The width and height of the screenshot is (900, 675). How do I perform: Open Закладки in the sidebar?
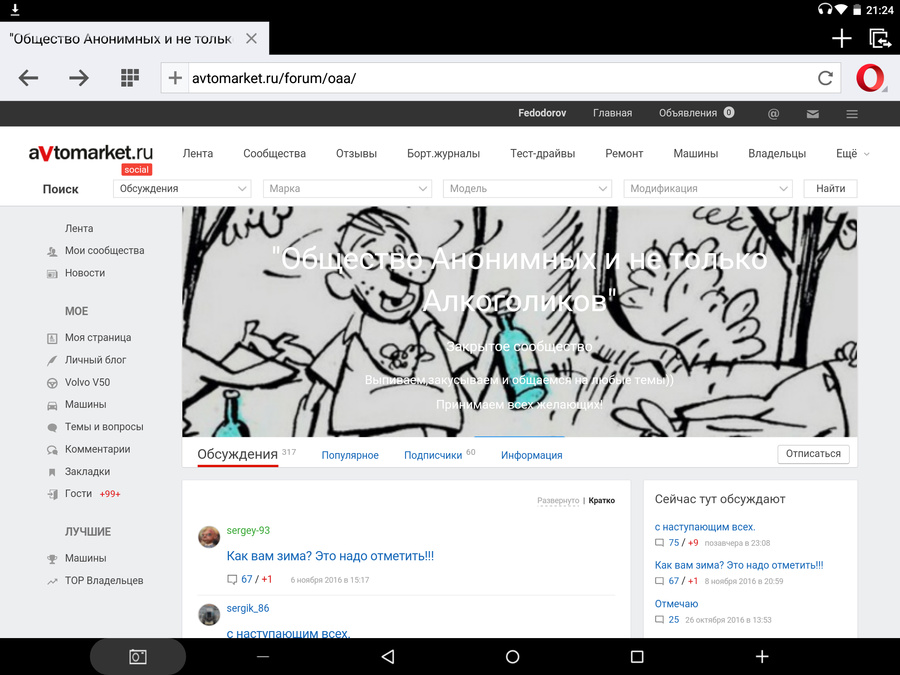tap(87, 472)
